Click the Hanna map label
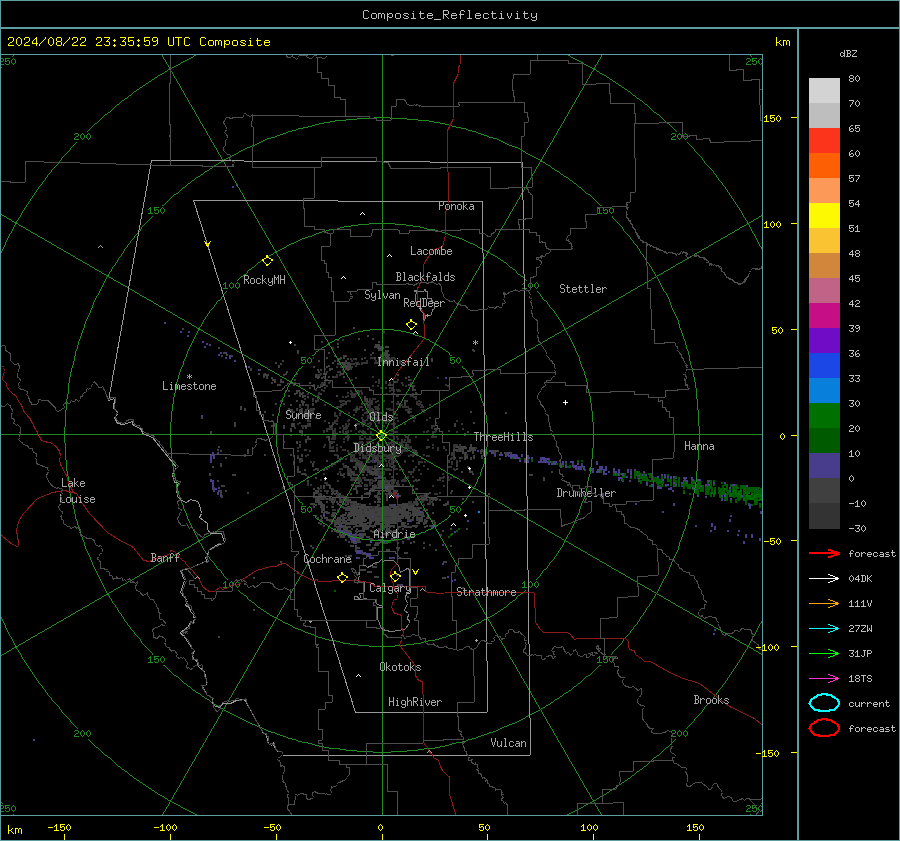The width and height of the screenshot is (900, 841). (x=699, y=446)
